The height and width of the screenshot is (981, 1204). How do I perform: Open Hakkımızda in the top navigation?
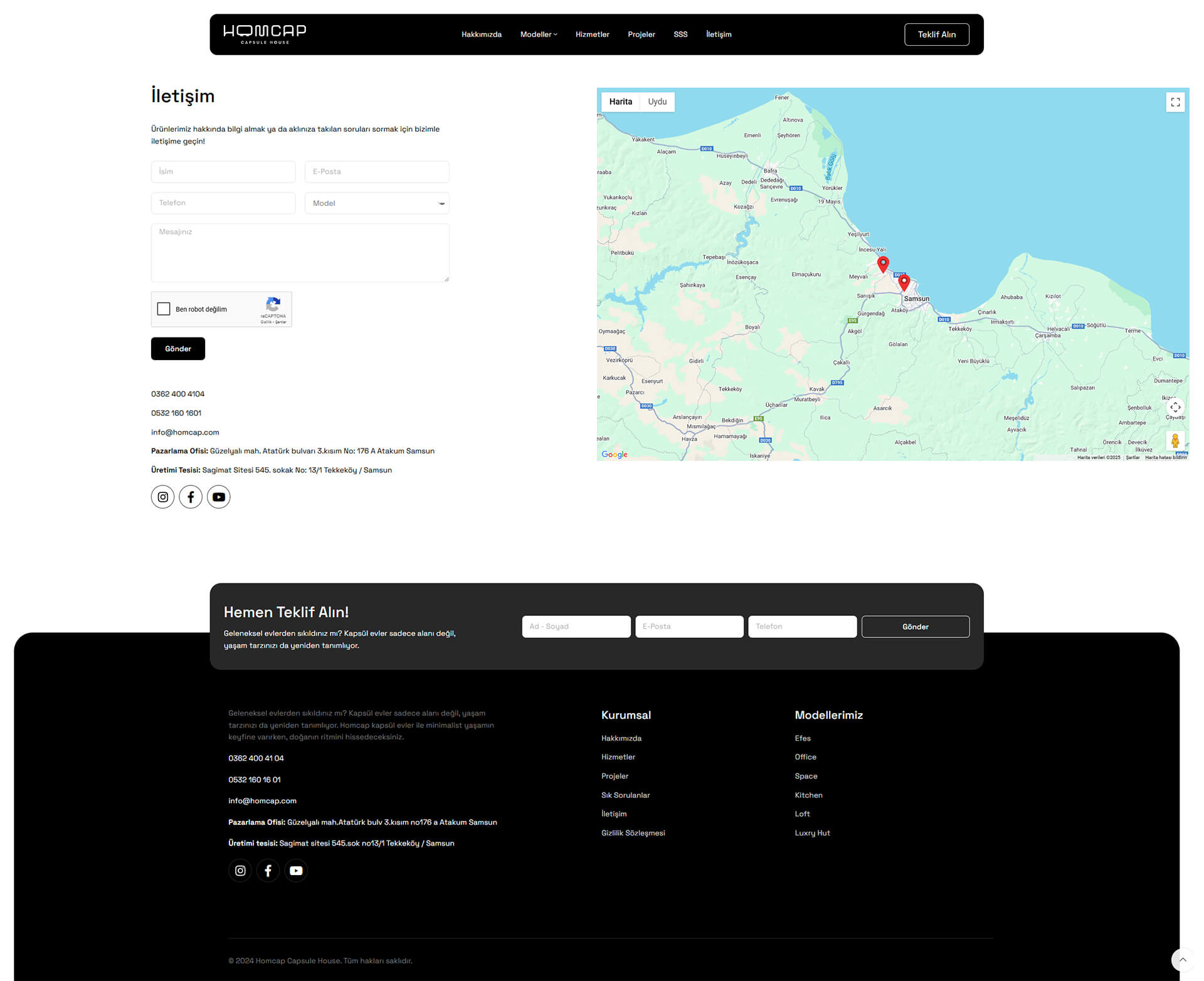tap(482, 34)
